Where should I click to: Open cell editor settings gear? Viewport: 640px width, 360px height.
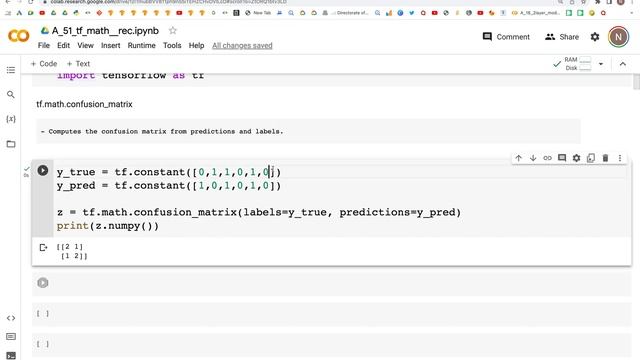[576, 158]
